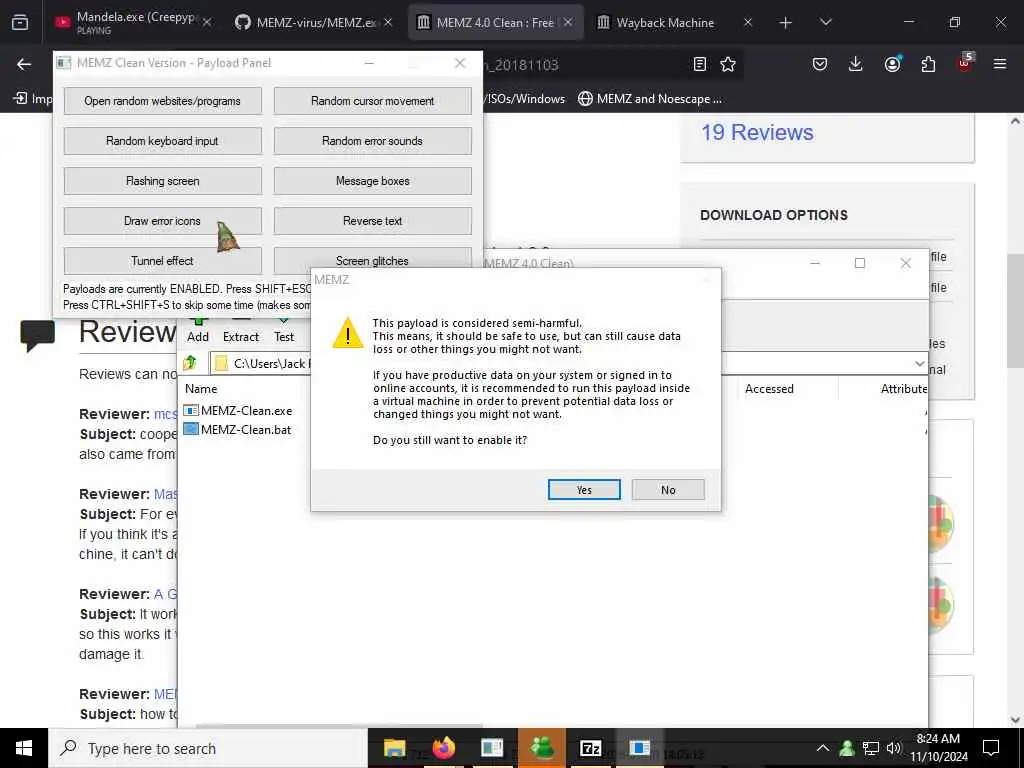This screenshot has height=768, width=1024.
Task: Bookmark this page with the star
Action: point(728,64)
